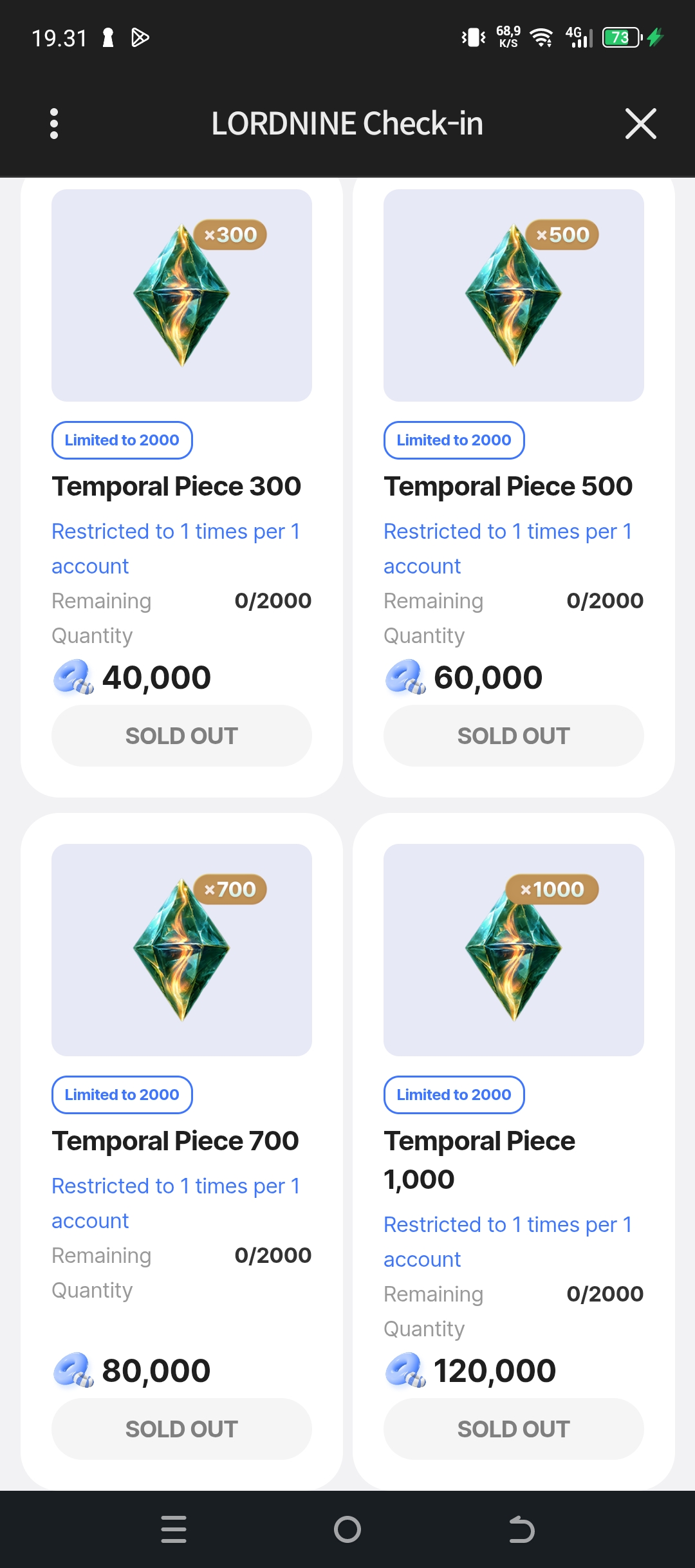Tap the Temporal Piece 500 gem image
The width and height of the screenshot is (695, 1568).
click(514, 296)
